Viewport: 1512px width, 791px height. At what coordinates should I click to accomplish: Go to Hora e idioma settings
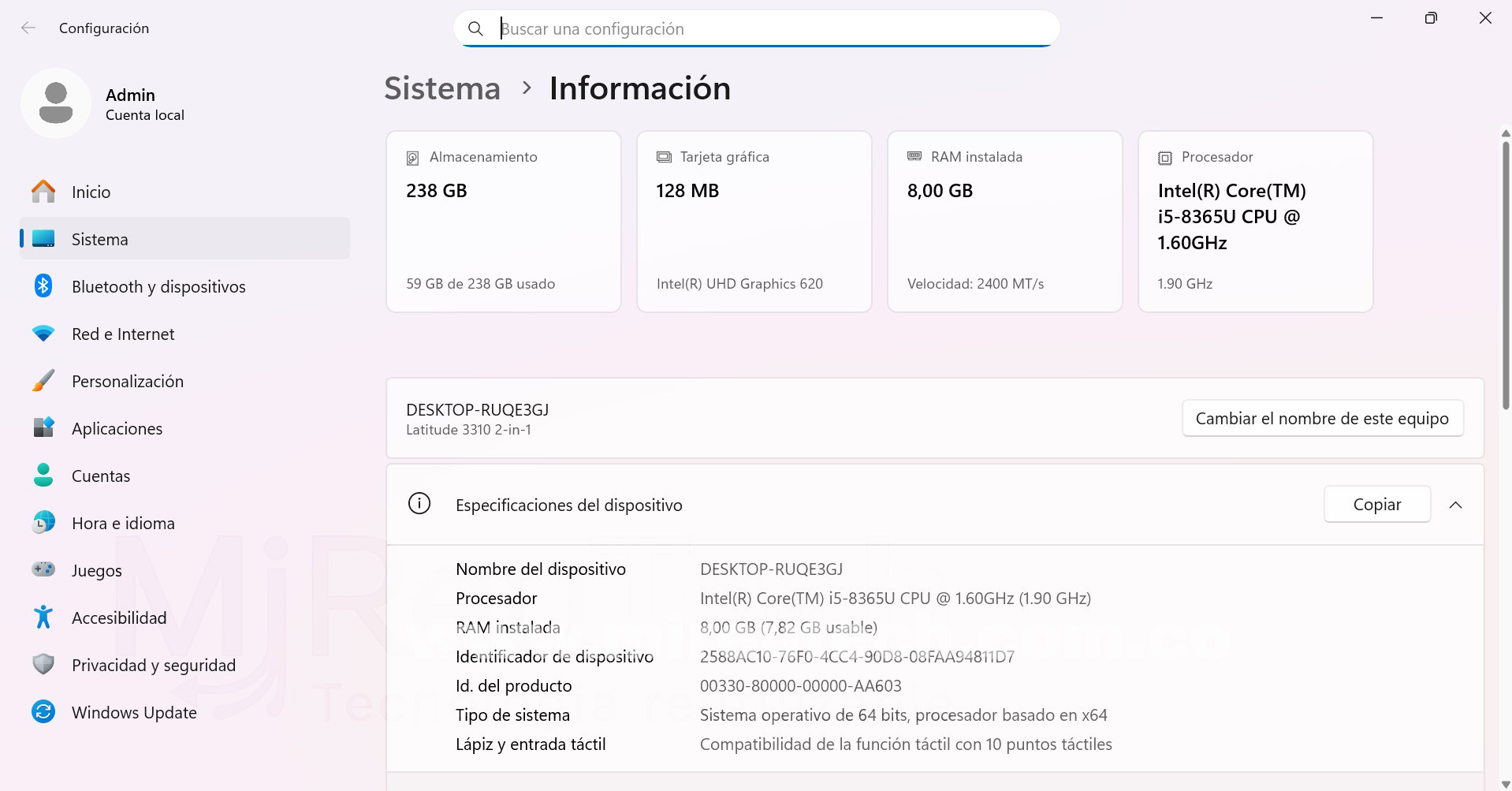(x=123, y=524)
